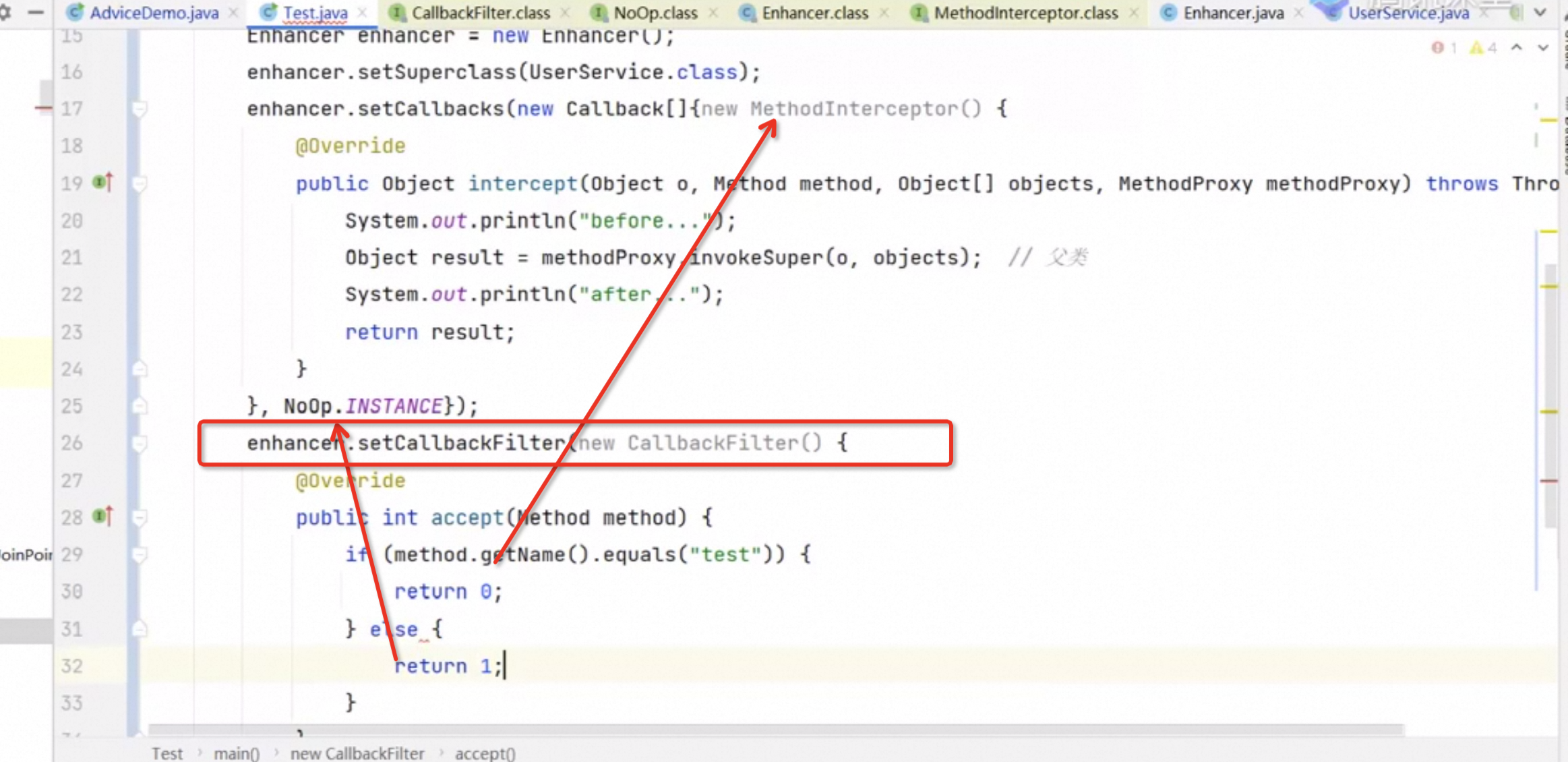
Task: Click the warnings count triangle icon
Action: coord(1476,47)
